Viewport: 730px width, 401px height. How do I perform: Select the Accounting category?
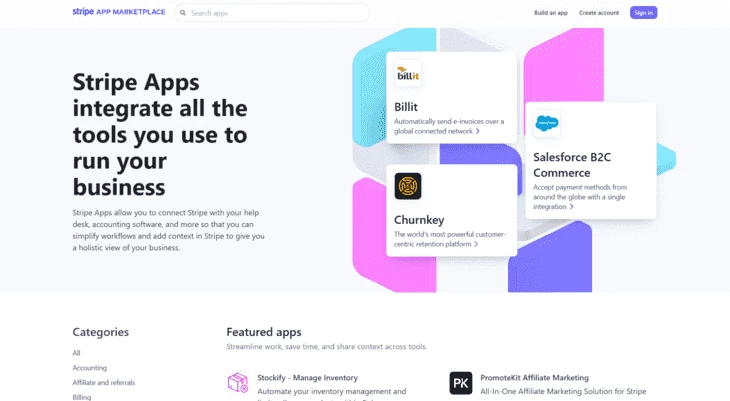tap(89, 368)
